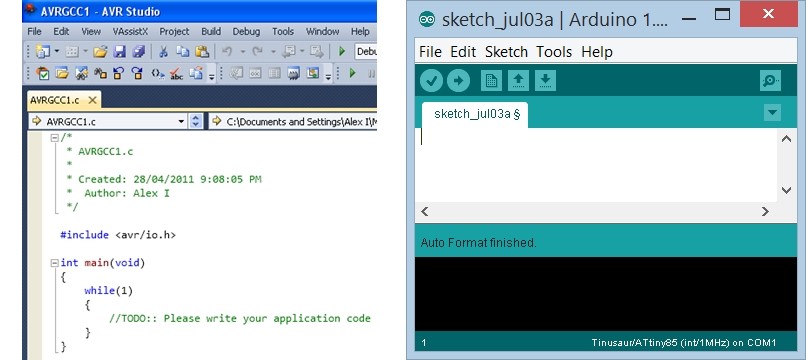Open File menu in Arduino window
The width and height of the screenshot is (806, 360).
(430, 52)
